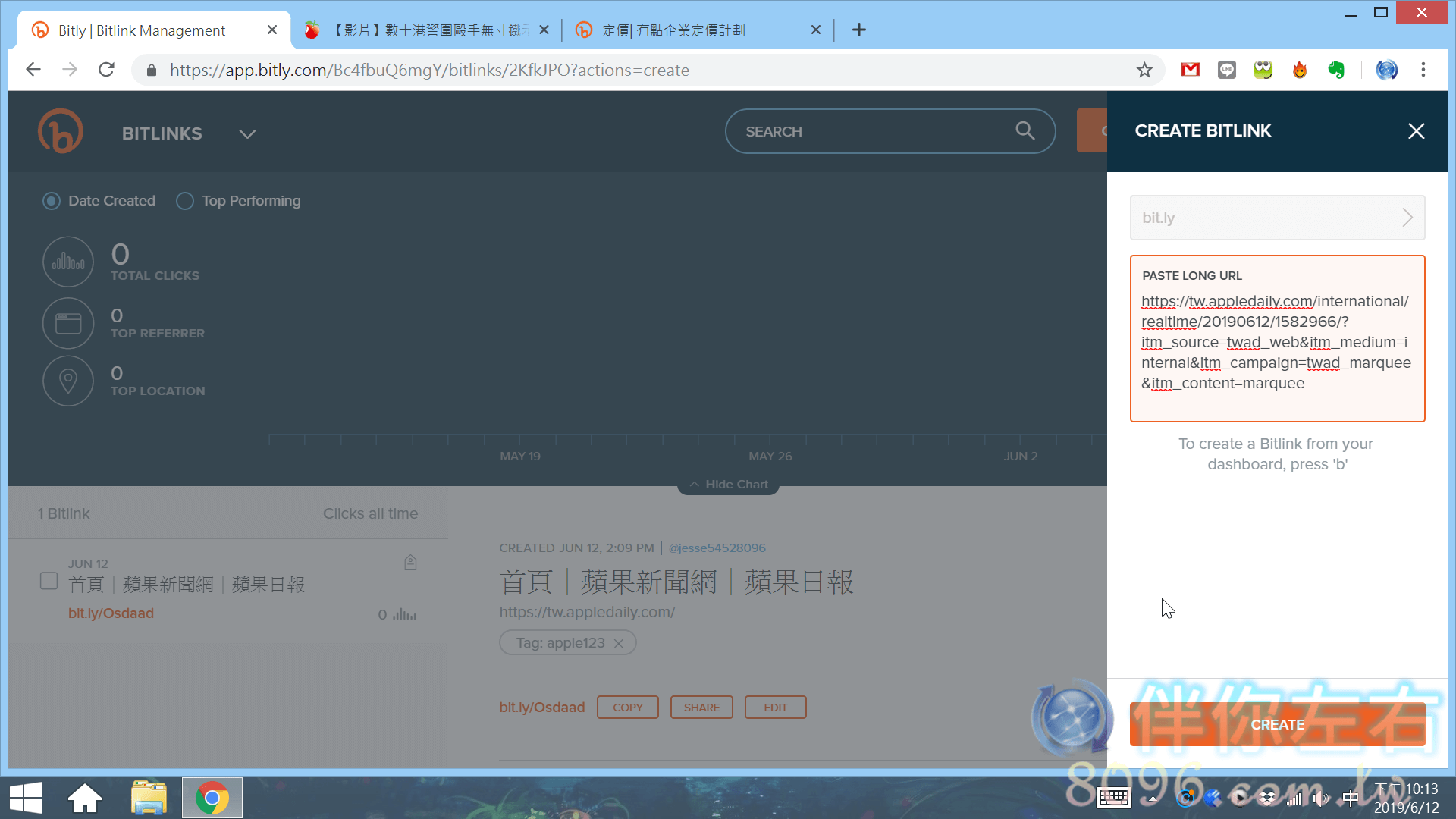Click the browser address bar URL

[429, 71]
